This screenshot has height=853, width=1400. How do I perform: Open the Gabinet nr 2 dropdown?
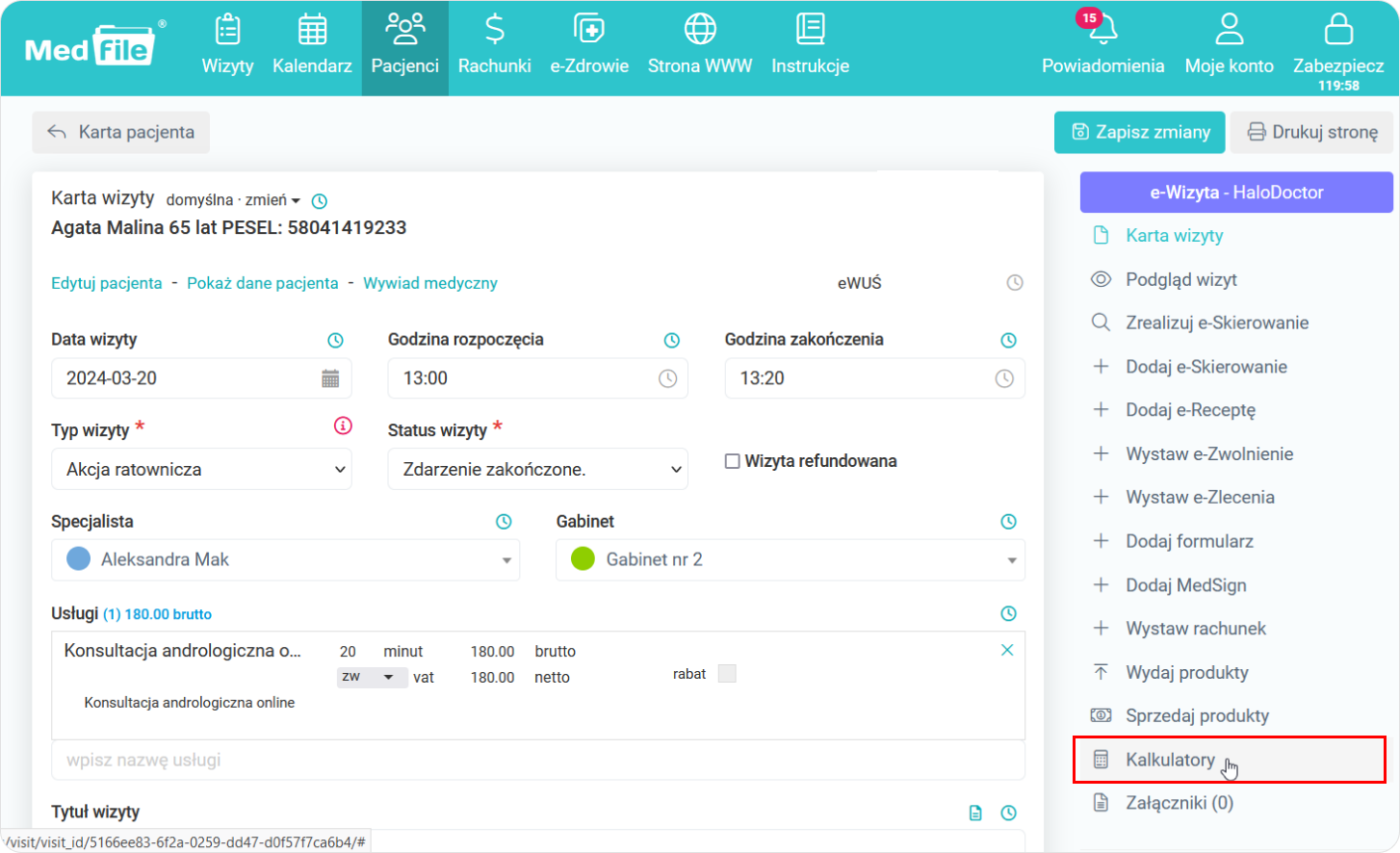(791, 559)
